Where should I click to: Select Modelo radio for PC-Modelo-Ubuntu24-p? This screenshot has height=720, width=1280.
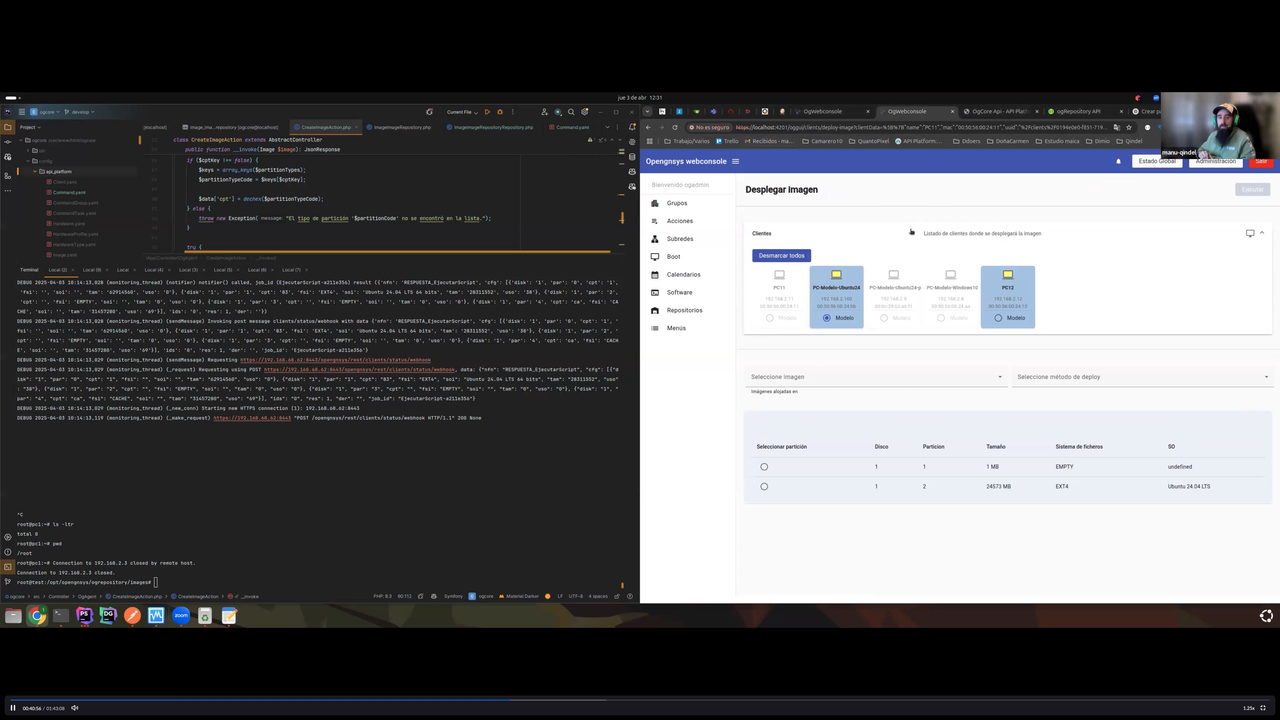883,318
